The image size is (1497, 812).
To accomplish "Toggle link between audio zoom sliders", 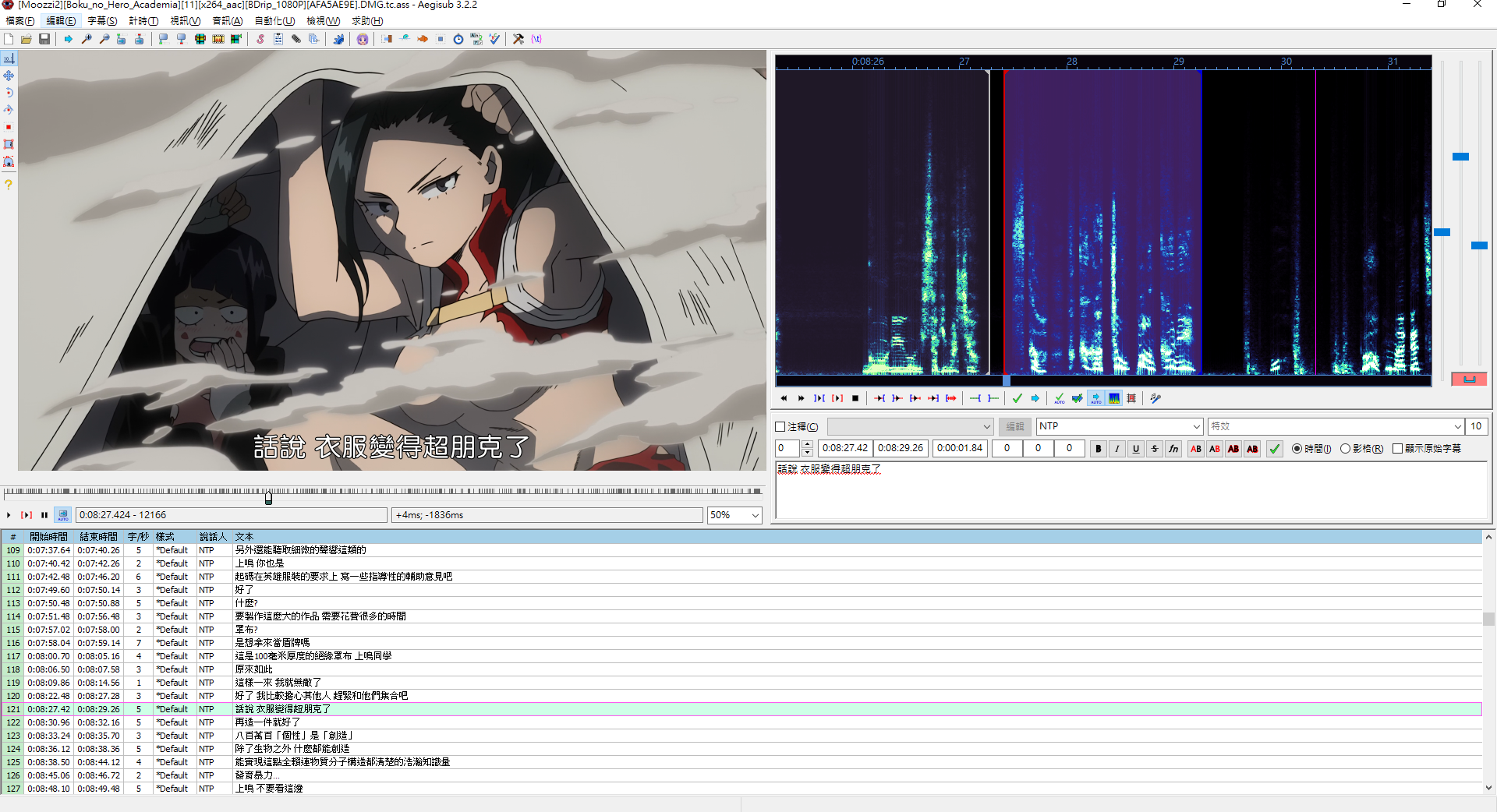I will point(1469,380).
